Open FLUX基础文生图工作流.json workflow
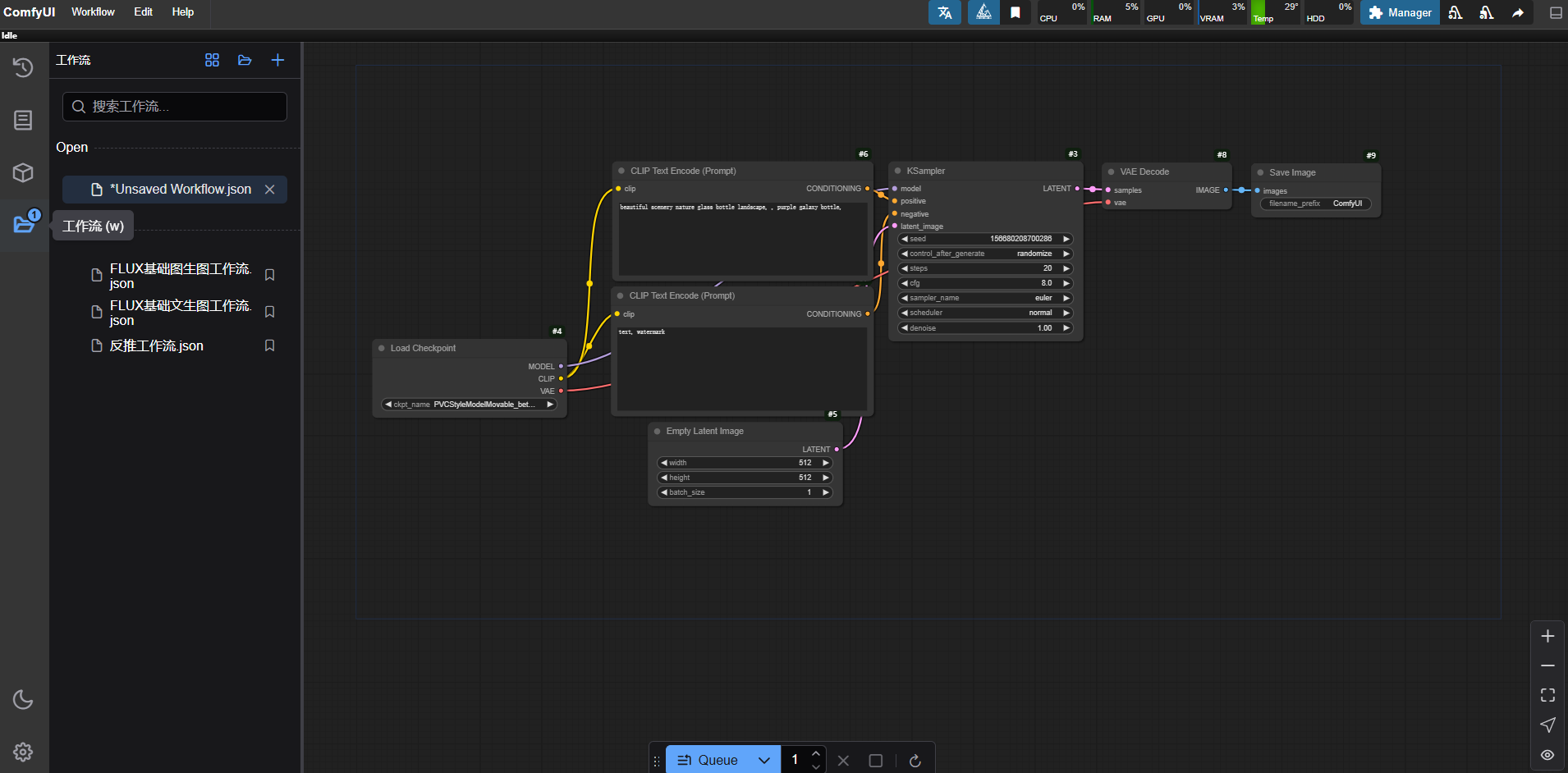This screenshot has width=1568, height=773. coord(180,313)
